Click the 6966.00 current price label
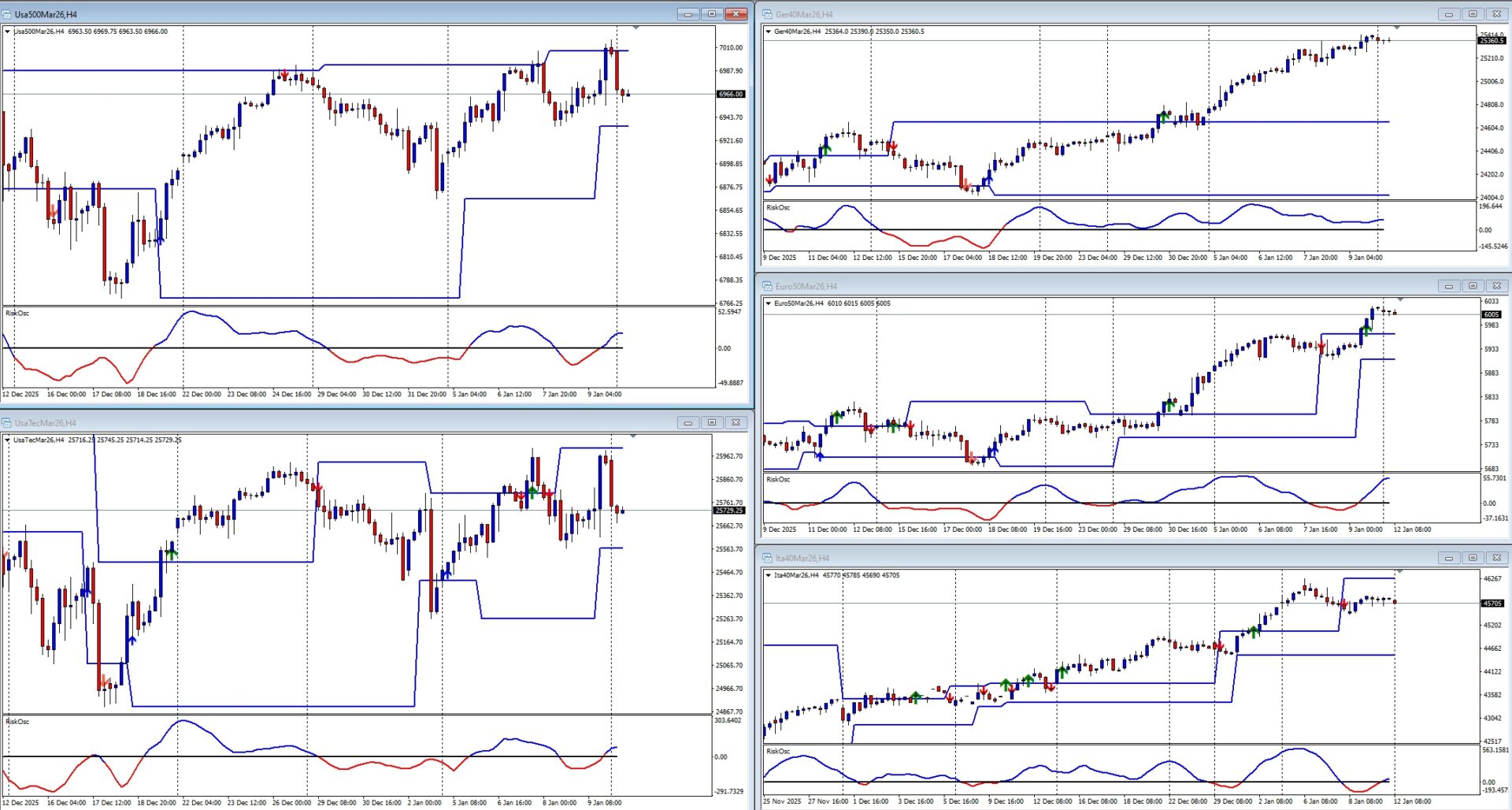The image size is (1512, 810). click(x=730, y=94)
